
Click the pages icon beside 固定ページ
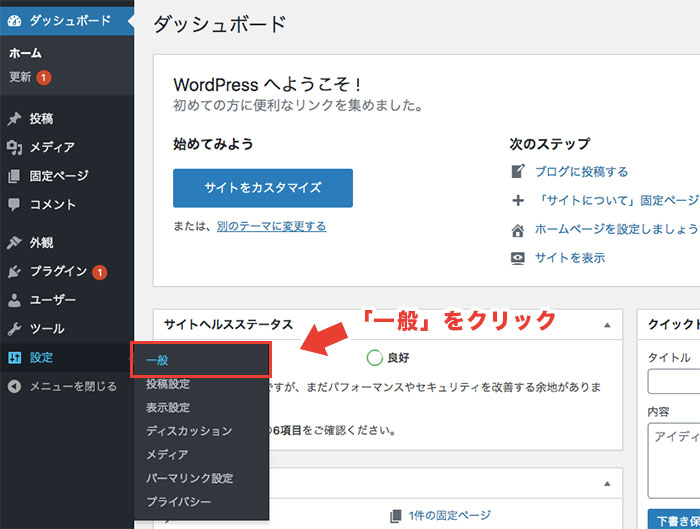tap(14, 176)
